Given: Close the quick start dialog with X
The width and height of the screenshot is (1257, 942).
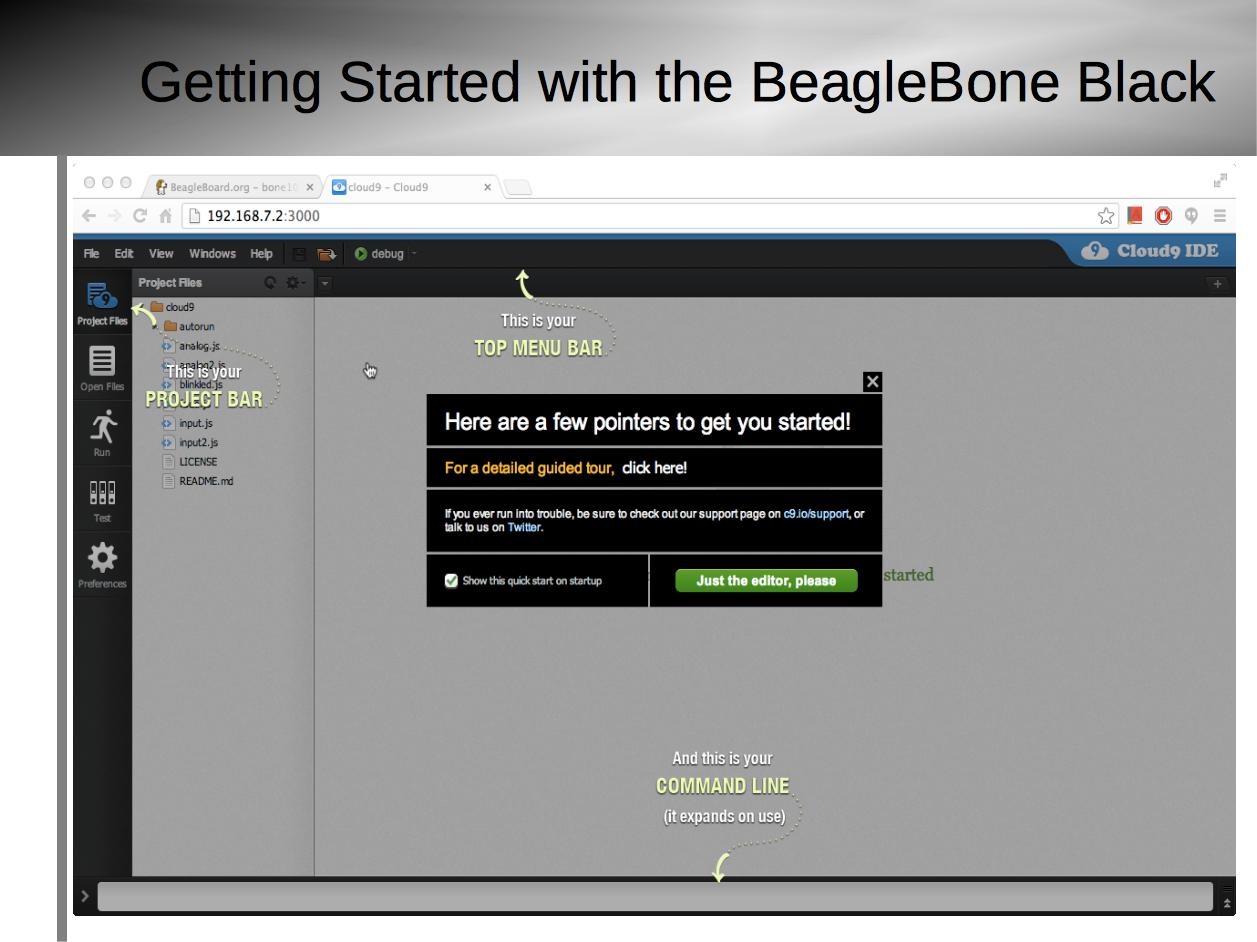Looking at the screenshot, I should click(x=872, y=382).
